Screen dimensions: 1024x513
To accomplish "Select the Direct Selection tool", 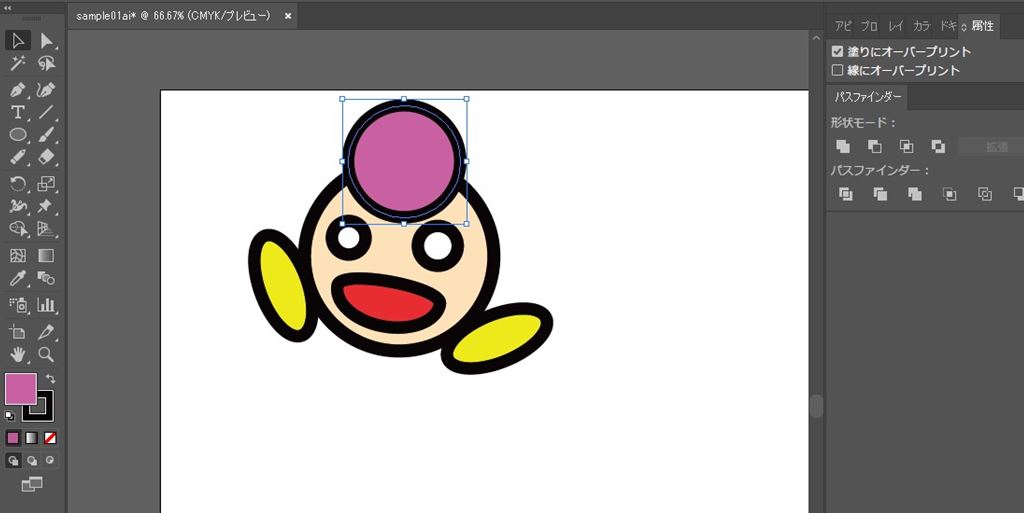I will point(46,40).
